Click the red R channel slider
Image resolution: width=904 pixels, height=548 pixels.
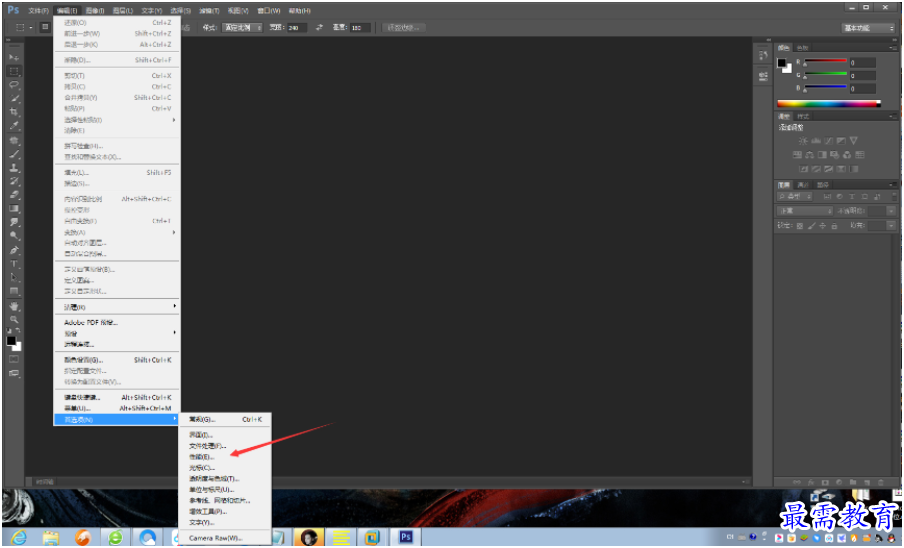(x=825, y=61)
